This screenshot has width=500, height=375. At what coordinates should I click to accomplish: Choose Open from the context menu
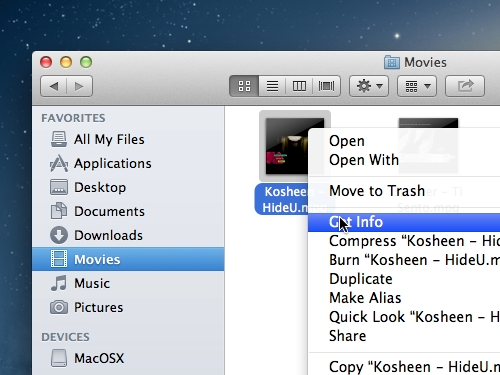(x=404, y=141)
